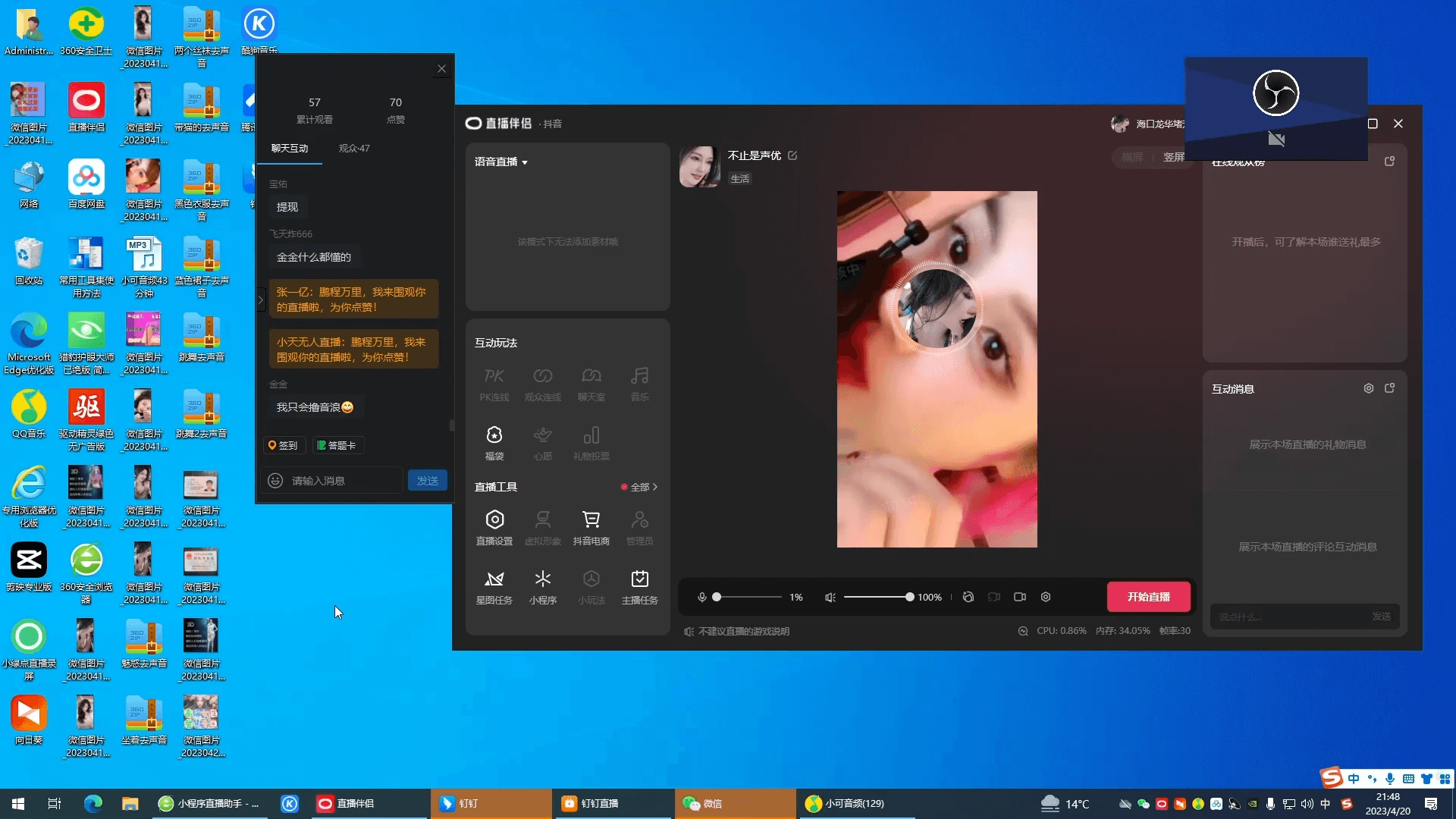Toggle the camera recording icon
Screen dimensions: 1456x819
click(x=1020, y=598)
